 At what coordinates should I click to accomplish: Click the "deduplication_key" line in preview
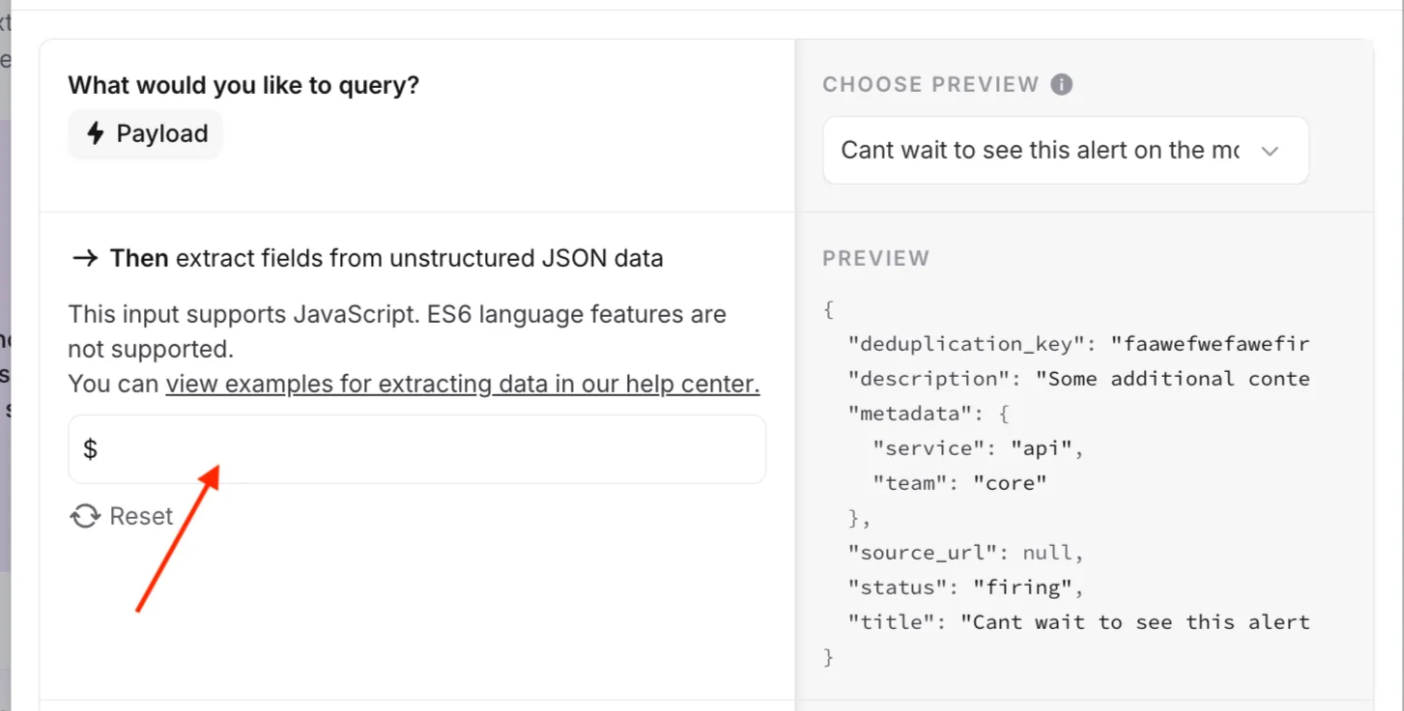[1078, 344]
